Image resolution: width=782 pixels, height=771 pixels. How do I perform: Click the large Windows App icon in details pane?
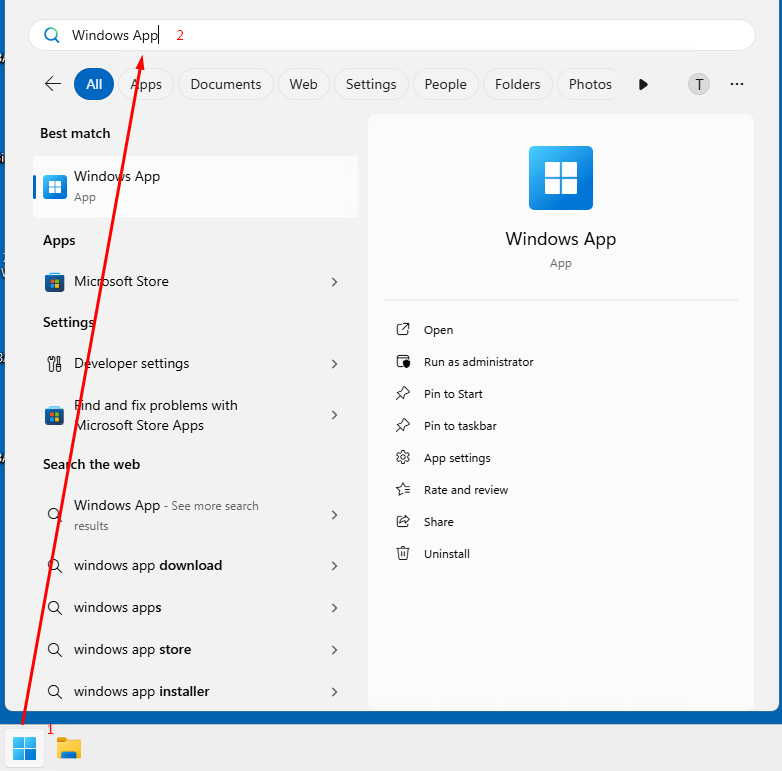[x=561, y=178]
